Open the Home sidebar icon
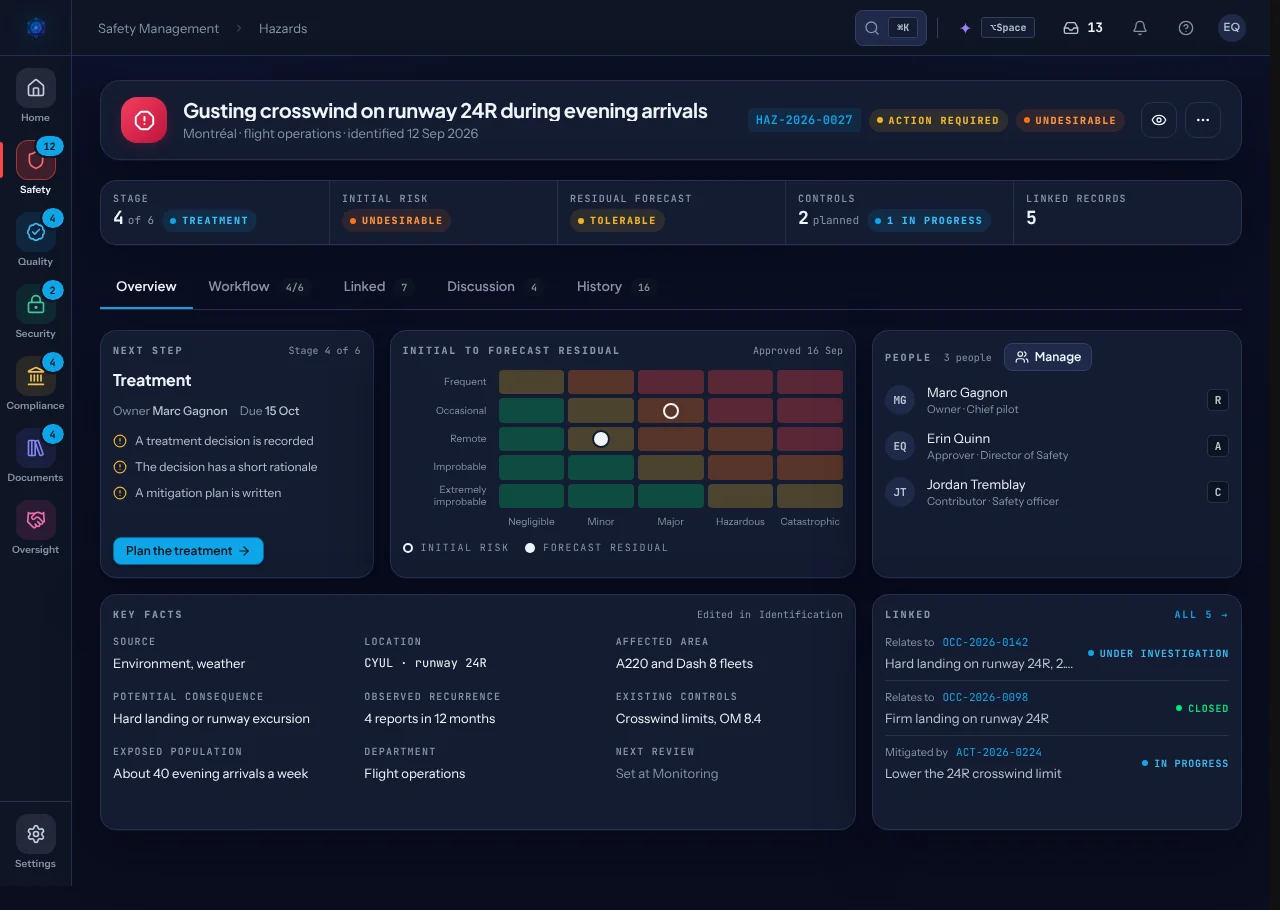The image size is (1280, 910). point(36,88)
